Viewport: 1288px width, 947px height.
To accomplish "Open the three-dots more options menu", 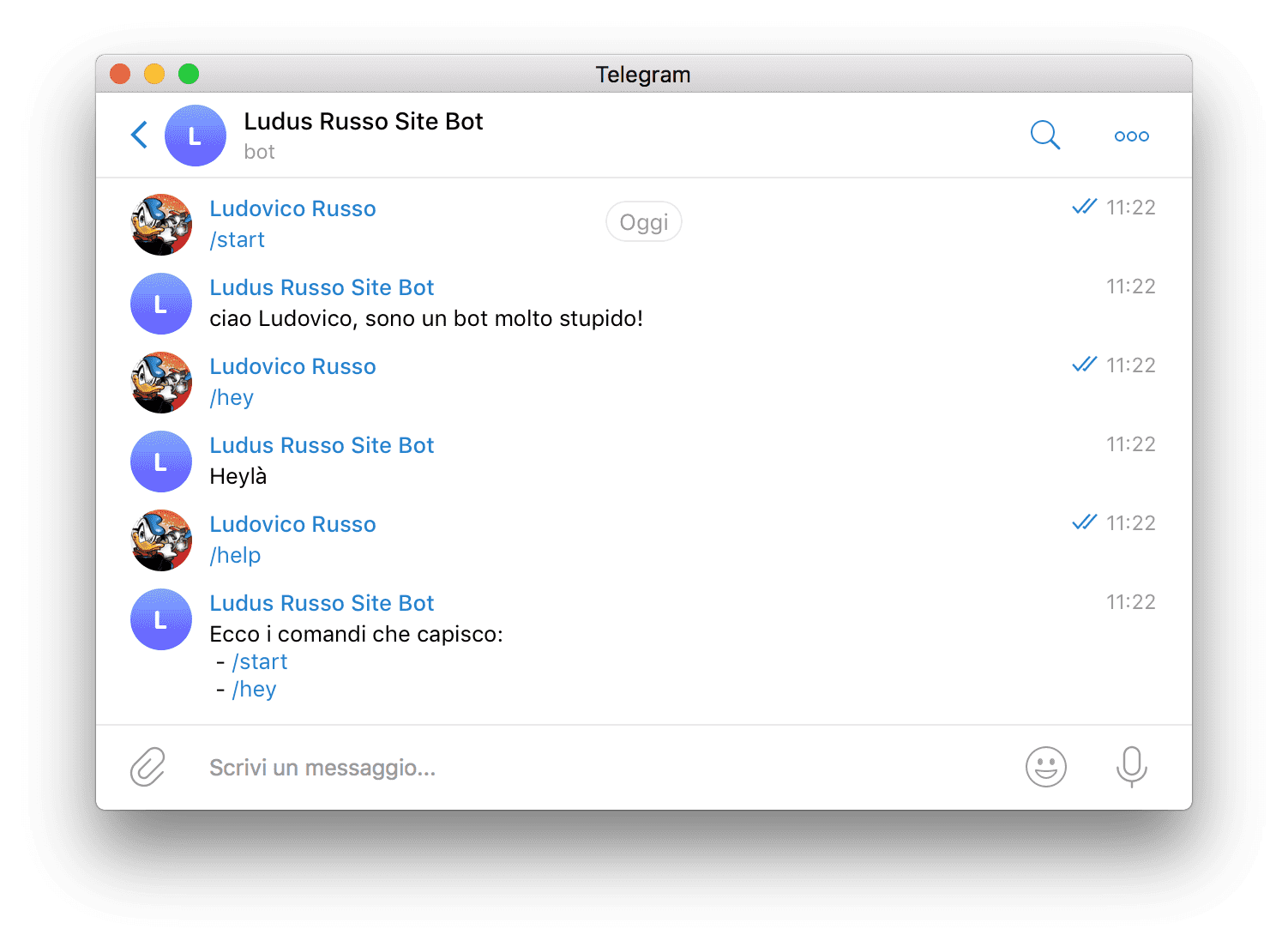I will [x=1131, y=136].
